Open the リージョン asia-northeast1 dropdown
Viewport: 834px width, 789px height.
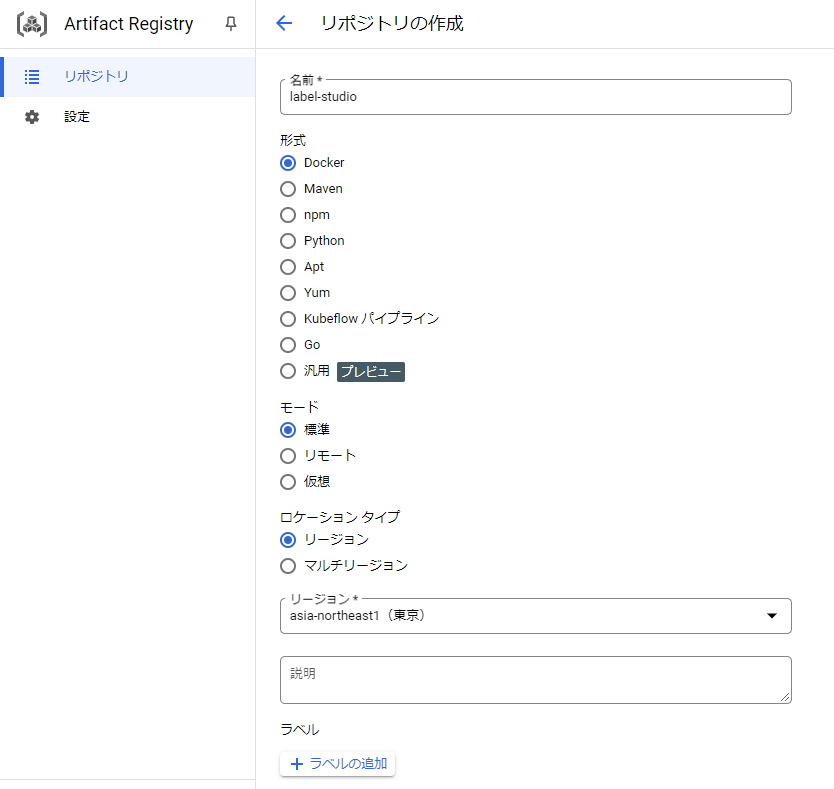coord(536,616)
